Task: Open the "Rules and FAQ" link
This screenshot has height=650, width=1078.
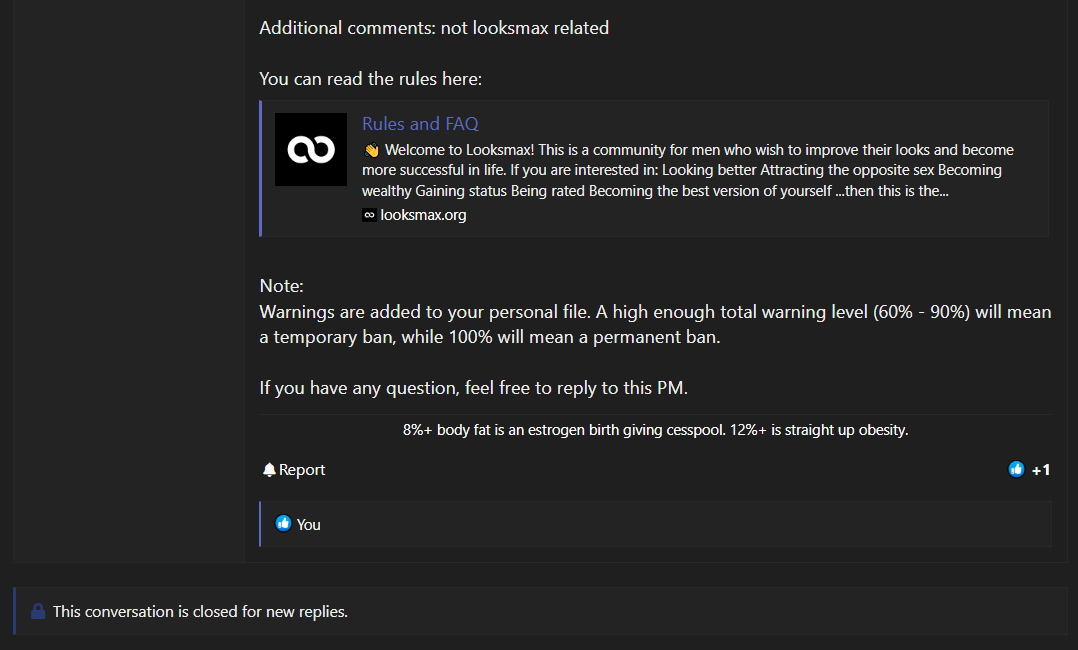Action: click(420, 124)
